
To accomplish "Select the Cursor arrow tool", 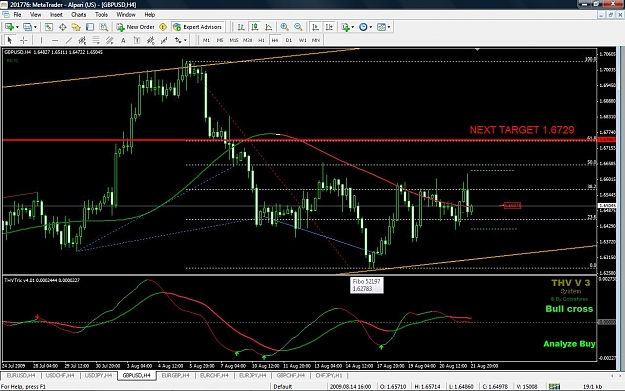I will [10, 40].
